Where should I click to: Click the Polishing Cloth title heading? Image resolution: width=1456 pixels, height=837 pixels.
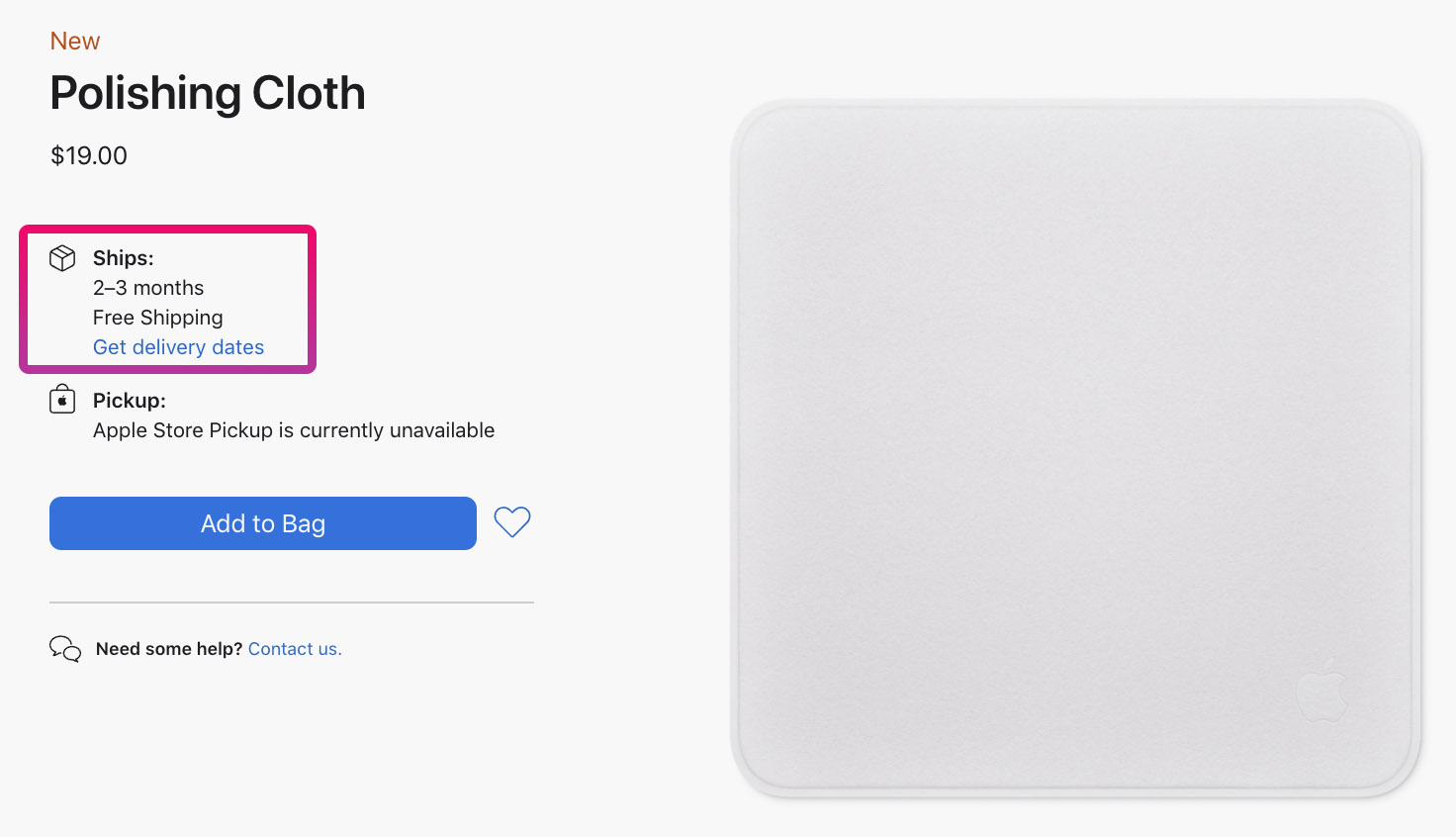click(x=208, y=93)
